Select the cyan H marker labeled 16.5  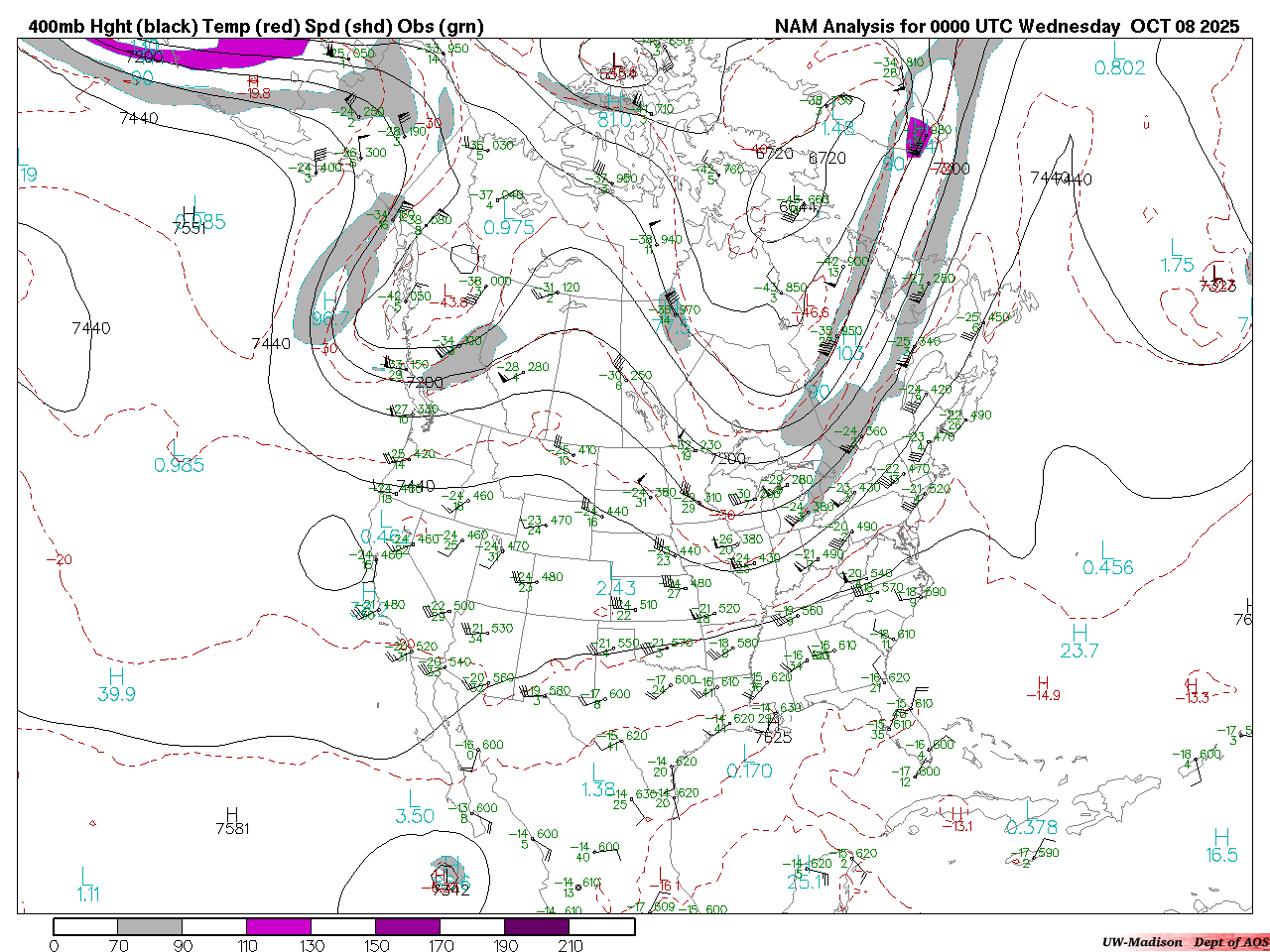coord(1221,838)
